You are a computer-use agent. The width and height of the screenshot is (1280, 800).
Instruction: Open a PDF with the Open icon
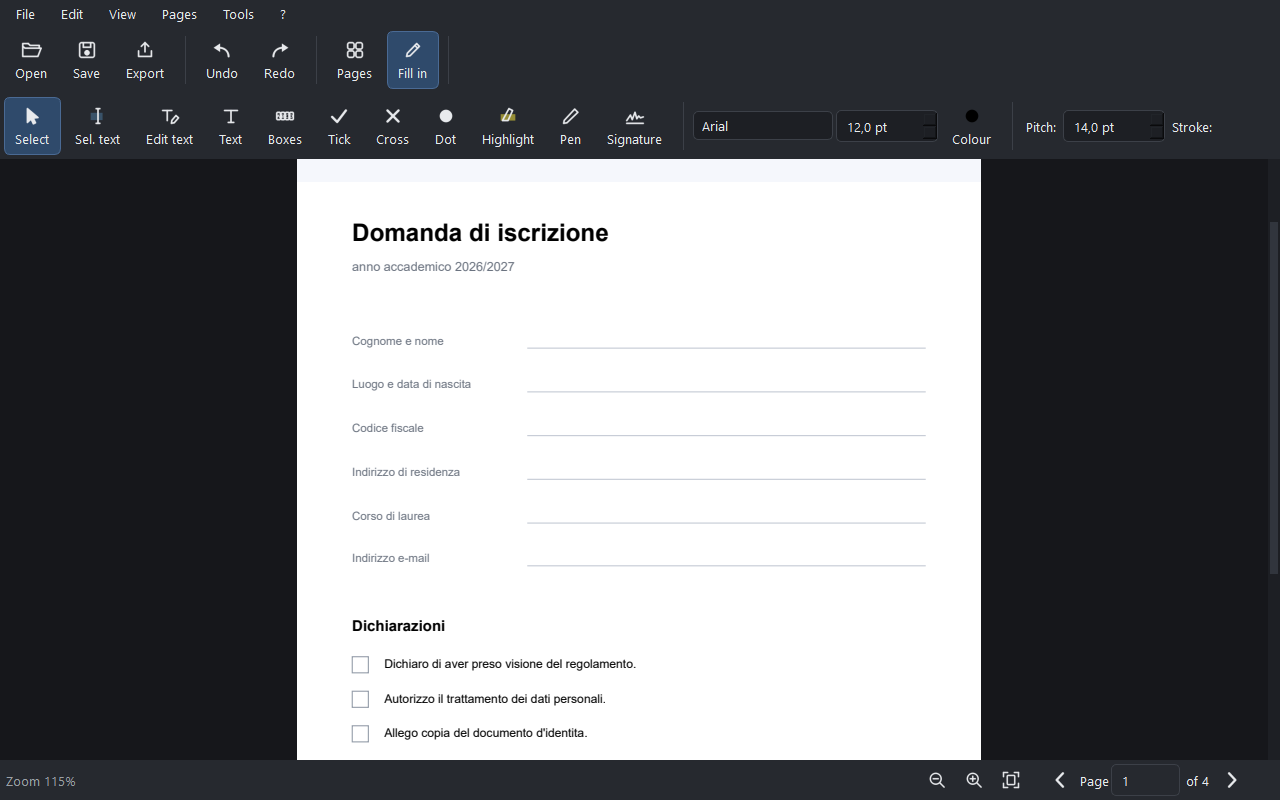pyautogui.click(x=31, y=60)
